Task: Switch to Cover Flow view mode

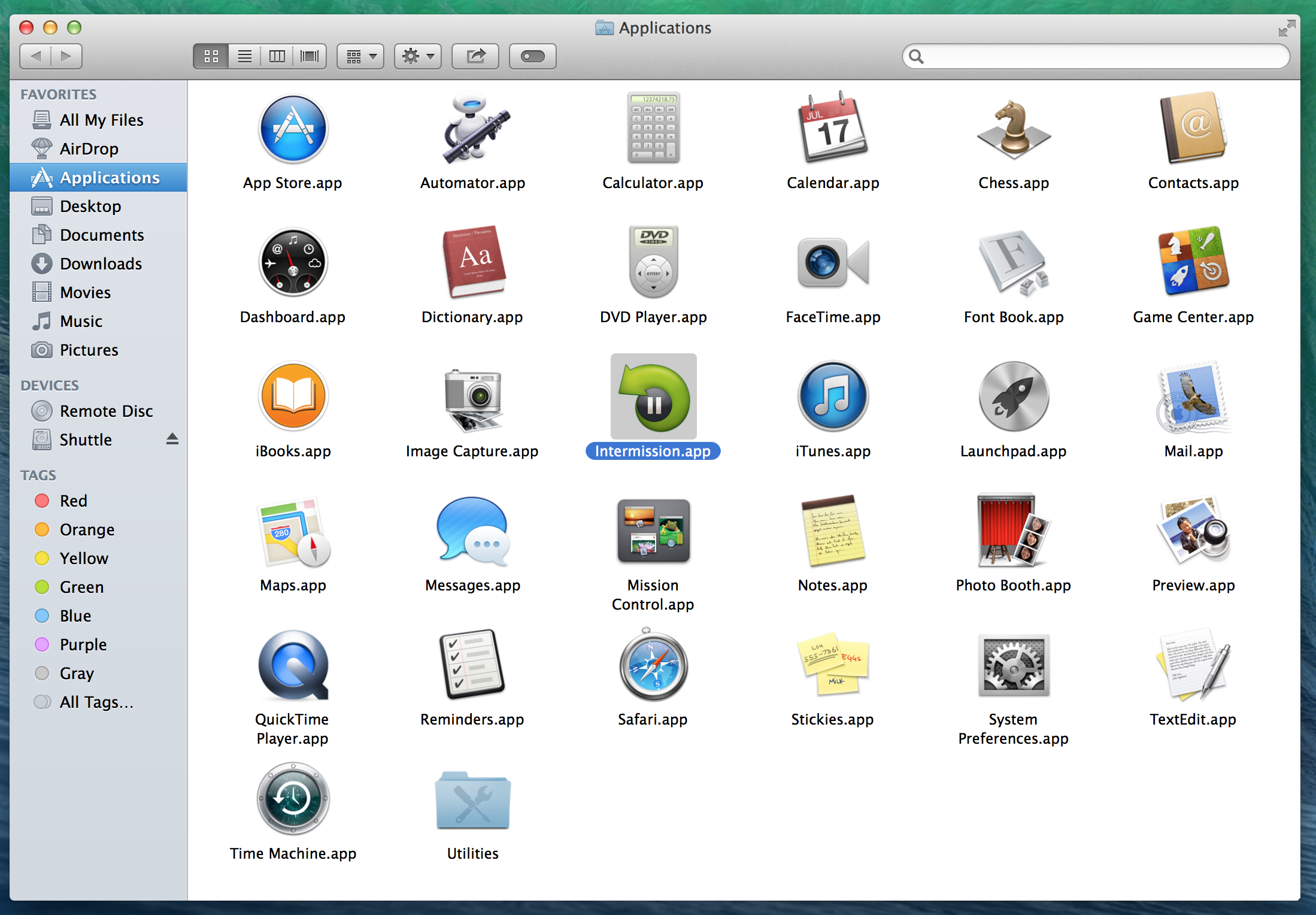Action: pos(310,56)
